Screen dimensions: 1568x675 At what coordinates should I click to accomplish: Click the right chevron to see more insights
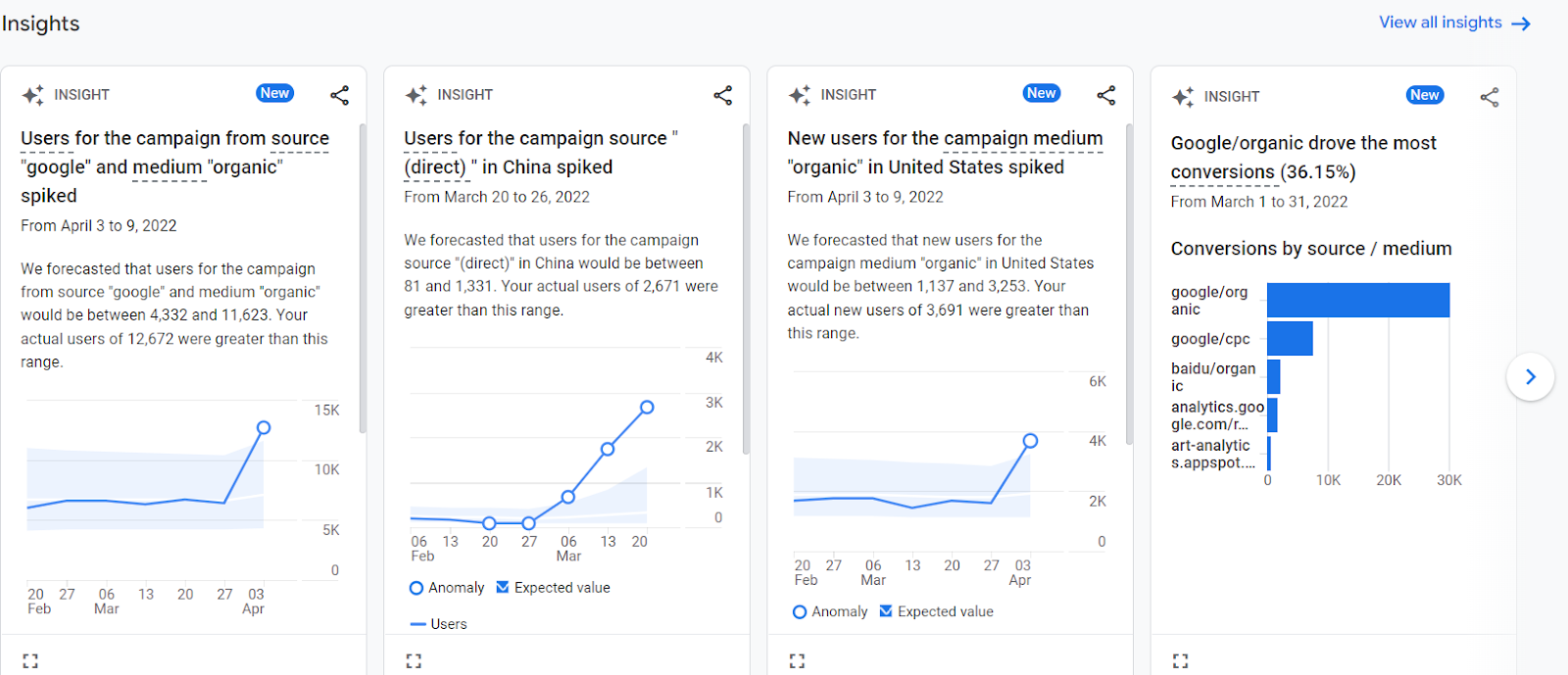1530,376
